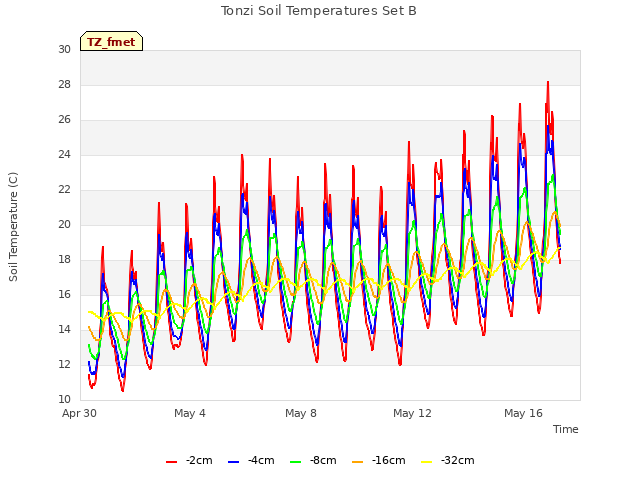640x480 pixels.
Task: Click the yellow -32cm legend swatch
Action: [x=427, y=462]
